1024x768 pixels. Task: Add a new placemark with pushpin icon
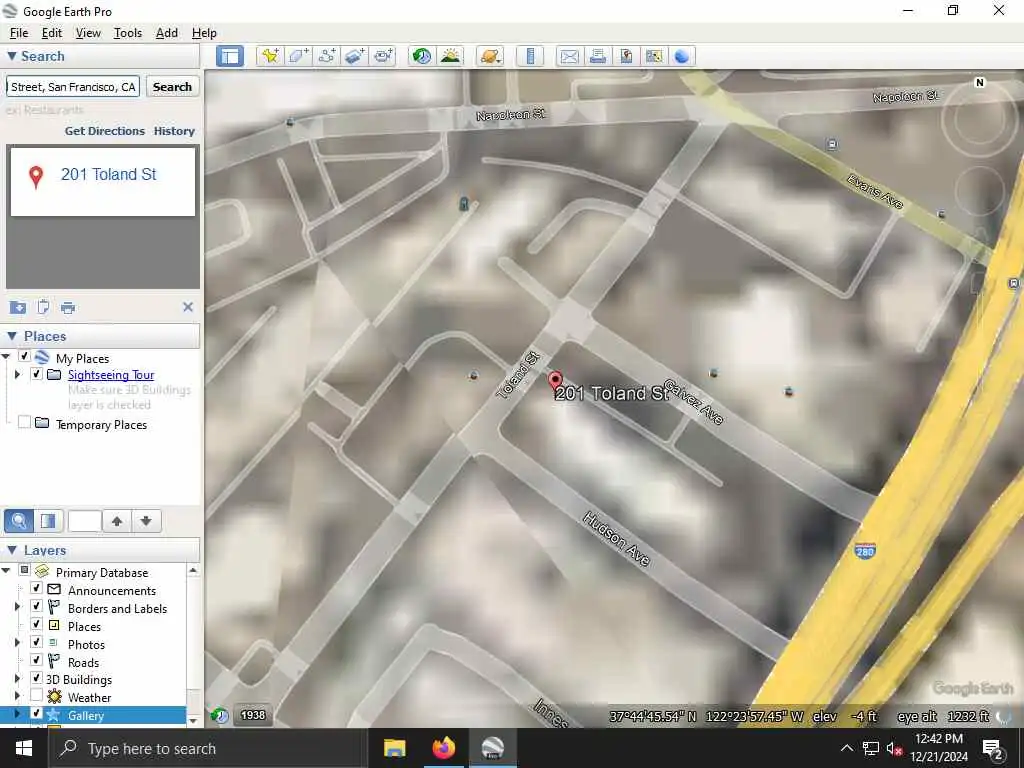point(270,56)
